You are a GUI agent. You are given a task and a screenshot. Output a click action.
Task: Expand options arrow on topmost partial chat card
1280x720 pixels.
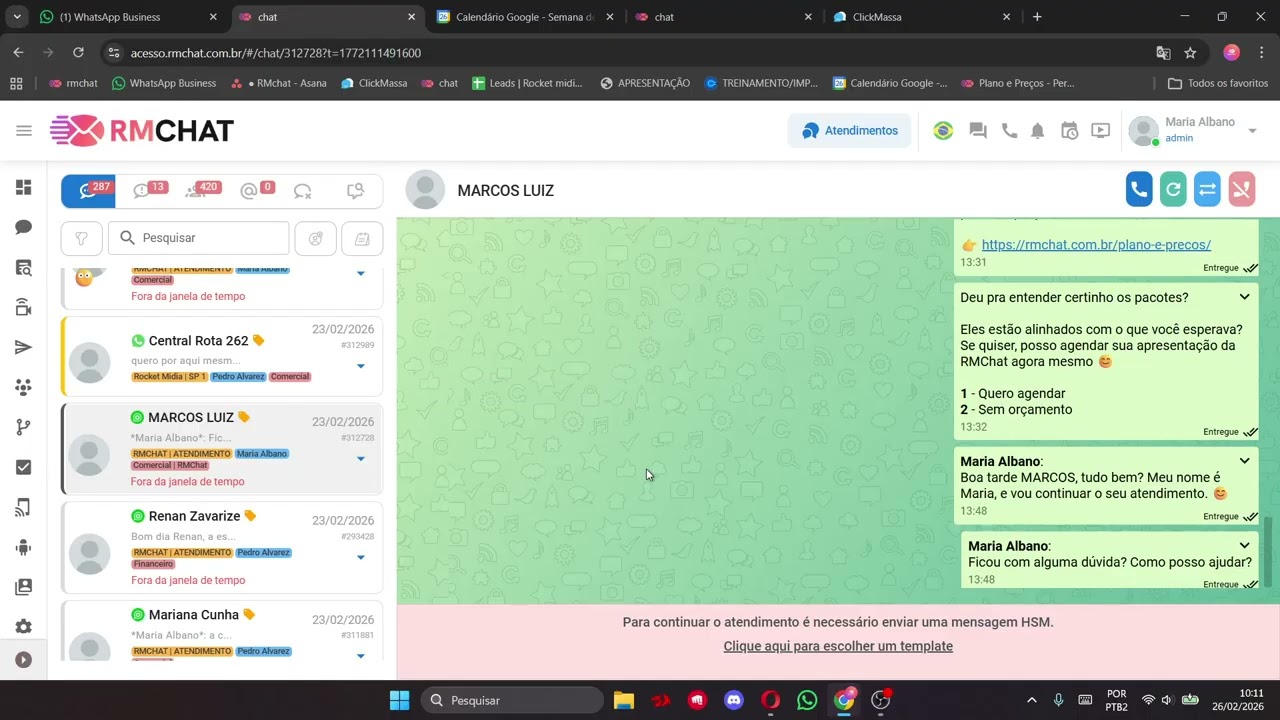[x=361, y=273]
